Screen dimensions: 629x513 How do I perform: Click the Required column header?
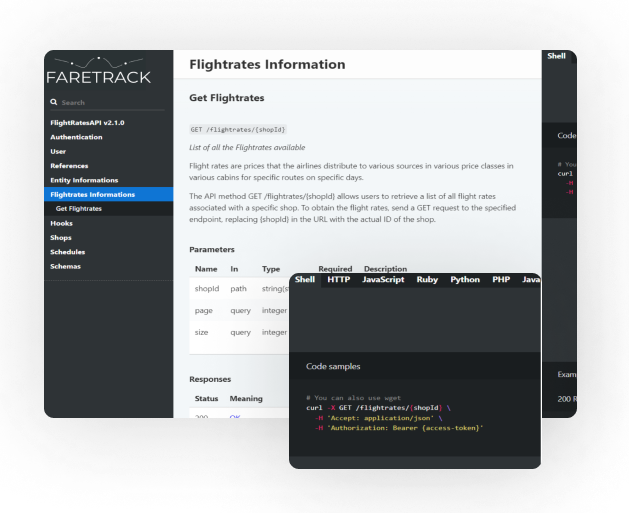[335, 269]
